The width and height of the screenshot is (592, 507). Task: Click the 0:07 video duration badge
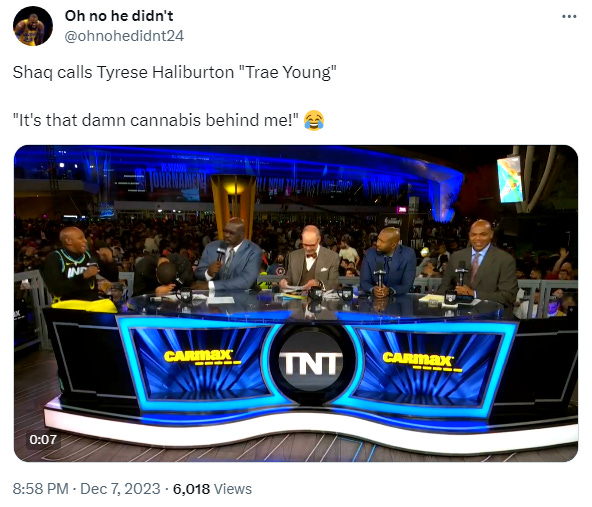pos(43,439)
